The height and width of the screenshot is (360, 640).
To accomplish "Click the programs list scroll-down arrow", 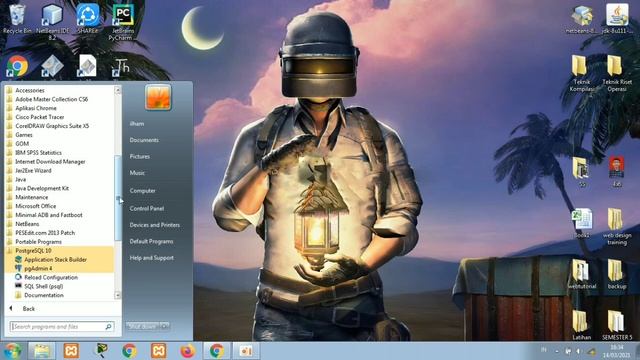I will 118,295.
